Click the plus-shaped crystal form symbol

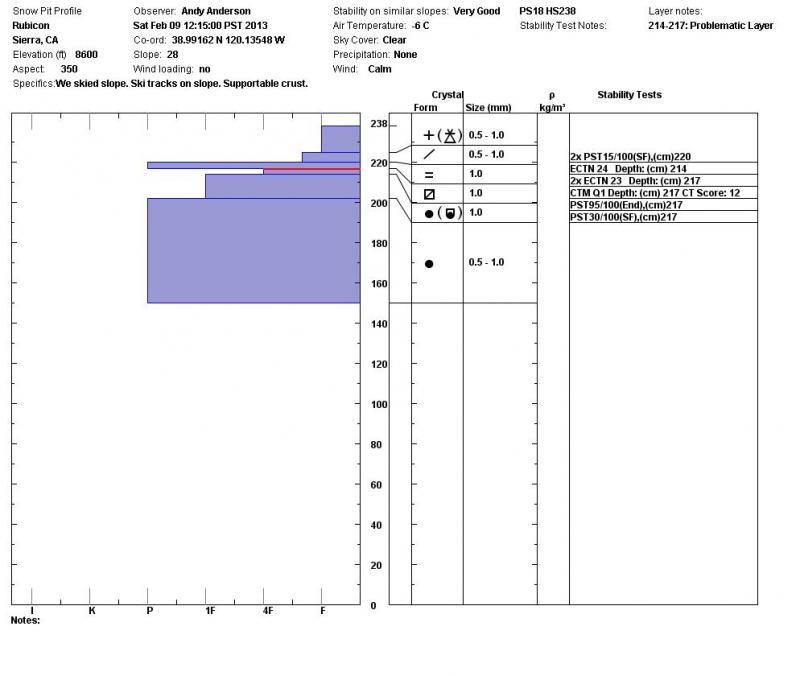click(430, 135)
